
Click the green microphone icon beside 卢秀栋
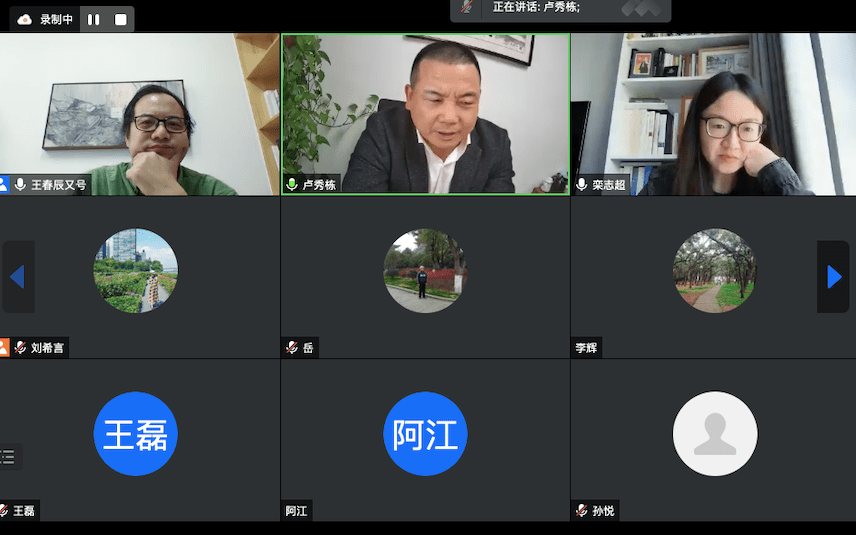point(292,184)
